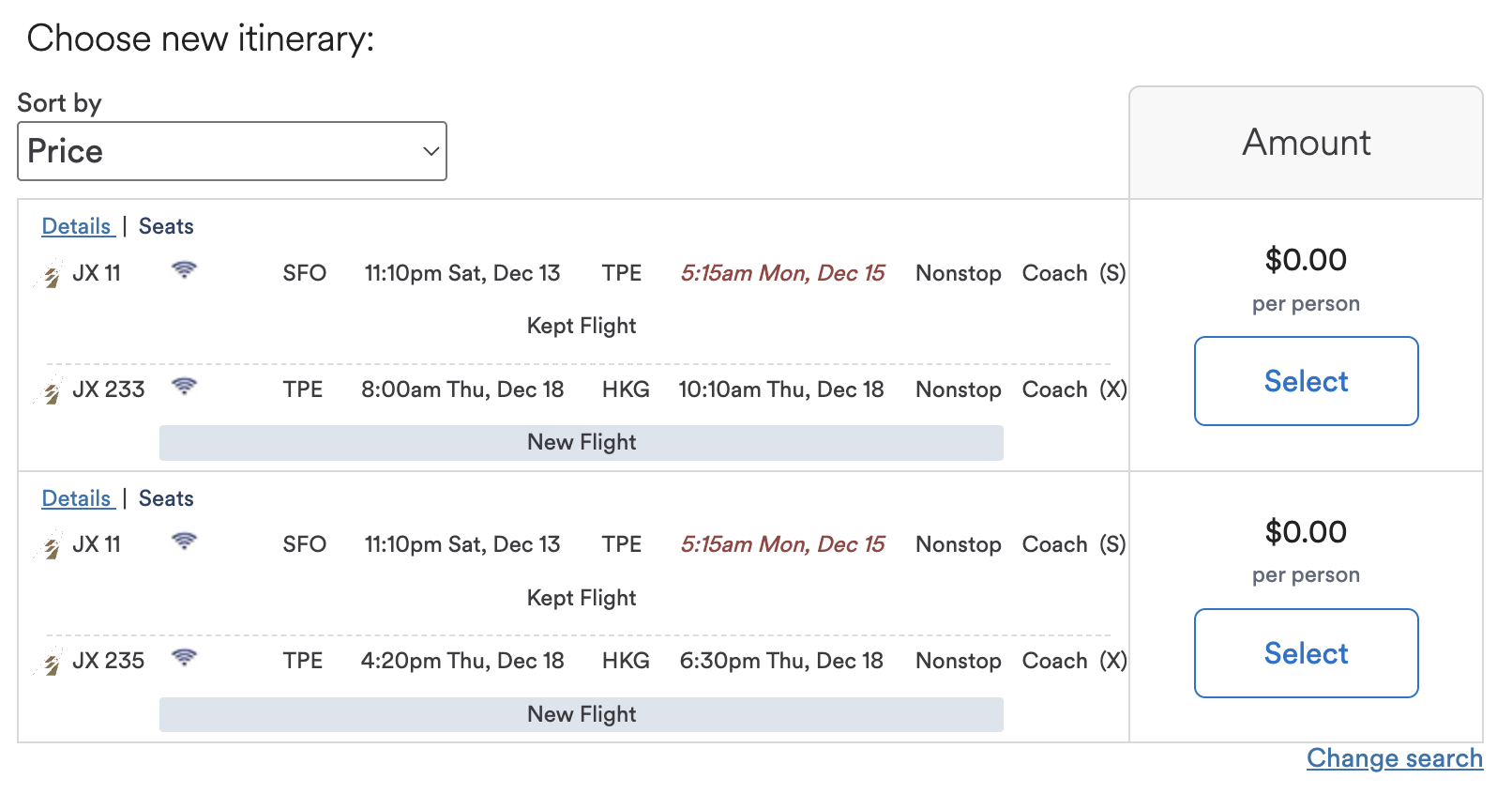This screenshot has width=1512, height=794.
Task: Click the airline logo beside JX 233
Action: pyautogui.click(x=51, y=390)
